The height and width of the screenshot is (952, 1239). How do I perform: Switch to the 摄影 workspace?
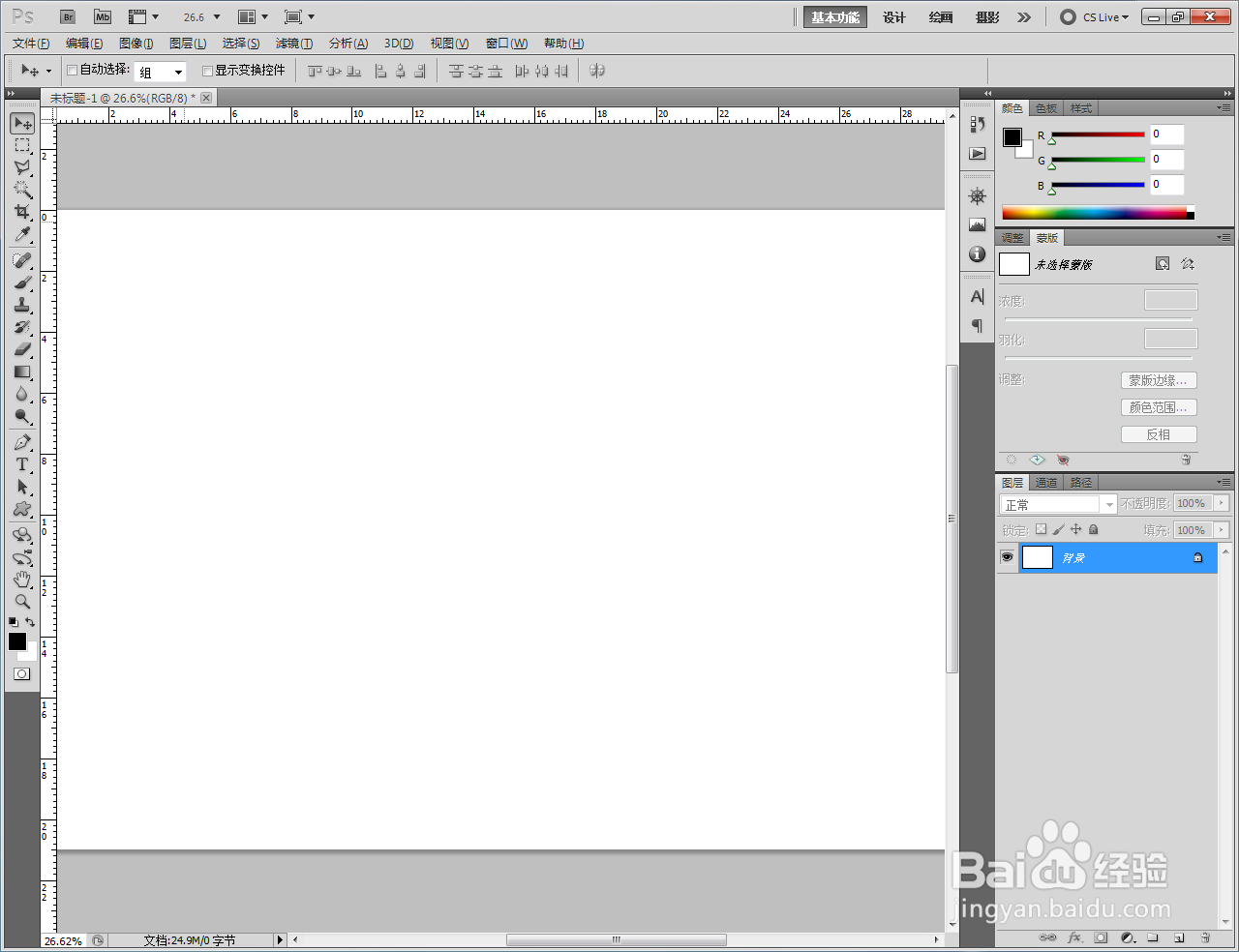[987, 17]
